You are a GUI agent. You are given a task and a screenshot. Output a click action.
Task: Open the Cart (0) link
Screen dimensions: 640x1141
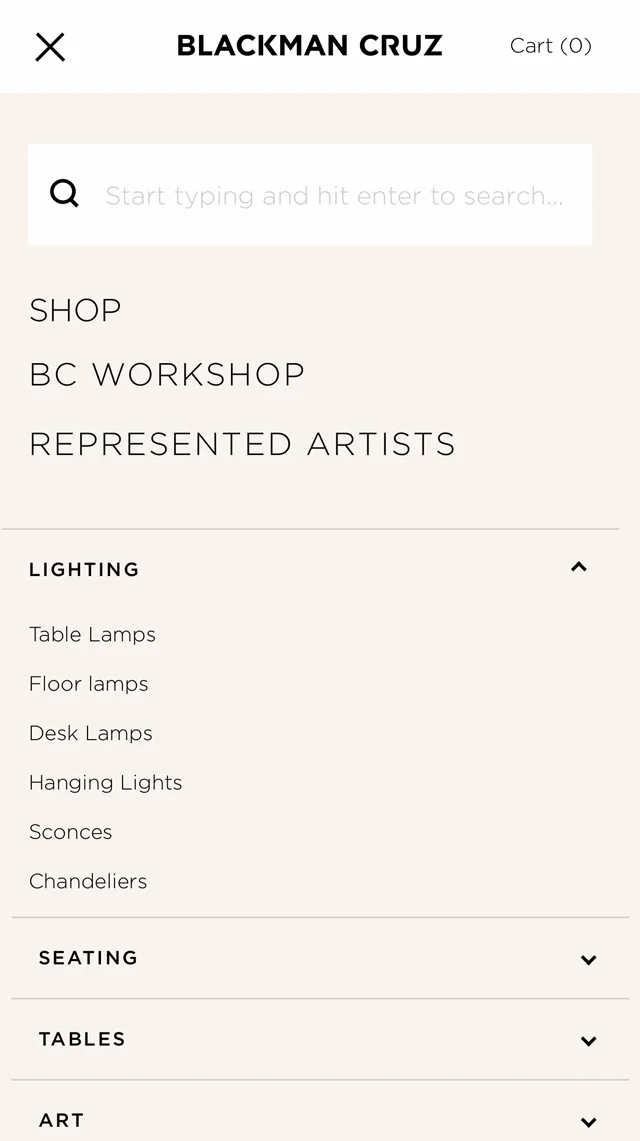(x=550, y=46)
